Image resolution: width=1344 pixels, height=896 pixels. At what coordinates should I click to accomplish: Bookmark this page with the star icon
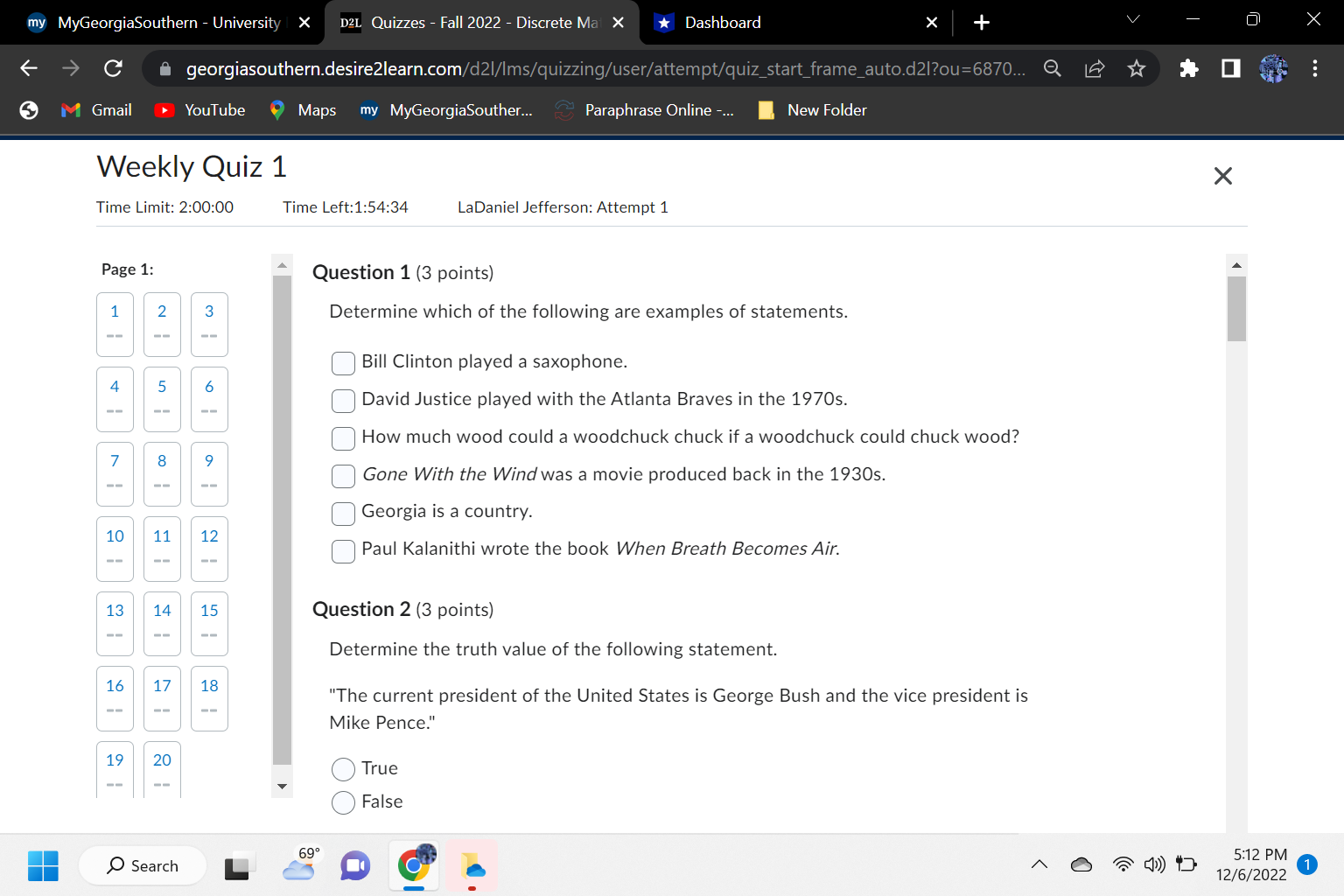click(1136, 68)
